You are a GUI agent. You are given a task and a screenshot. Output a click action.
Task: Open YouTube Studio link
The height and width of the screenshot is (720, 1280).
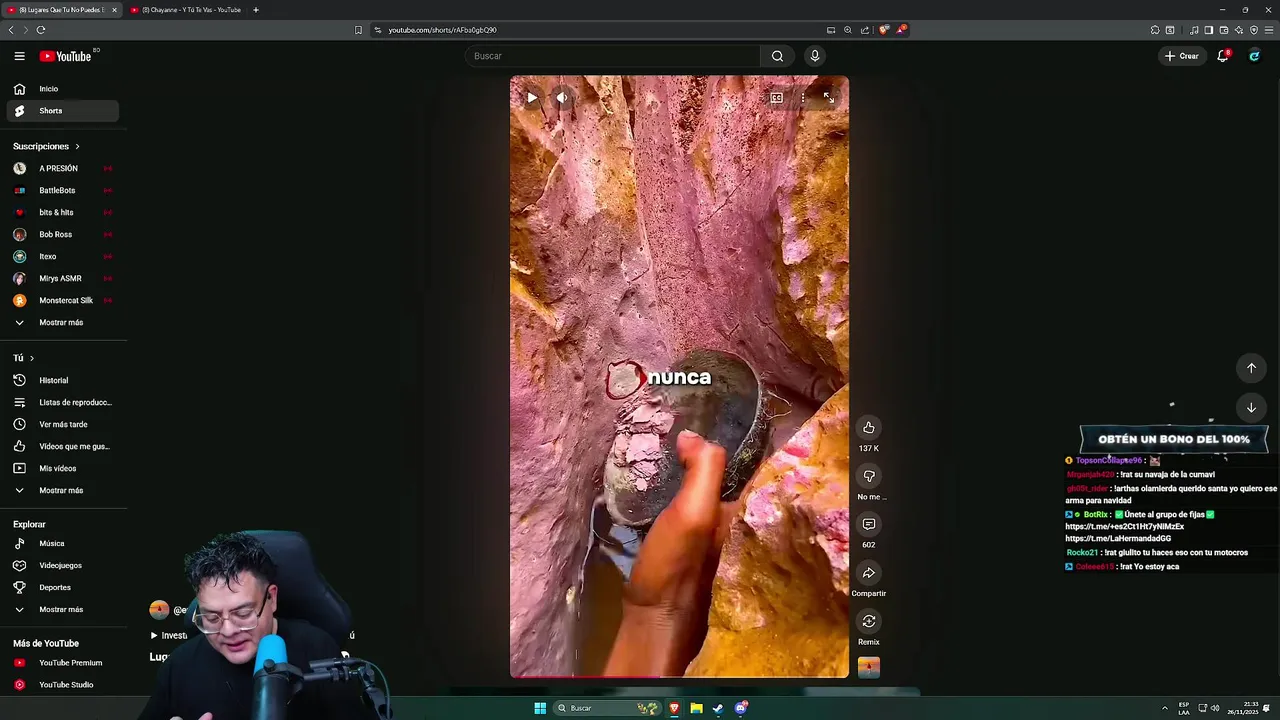pos(62,685)
